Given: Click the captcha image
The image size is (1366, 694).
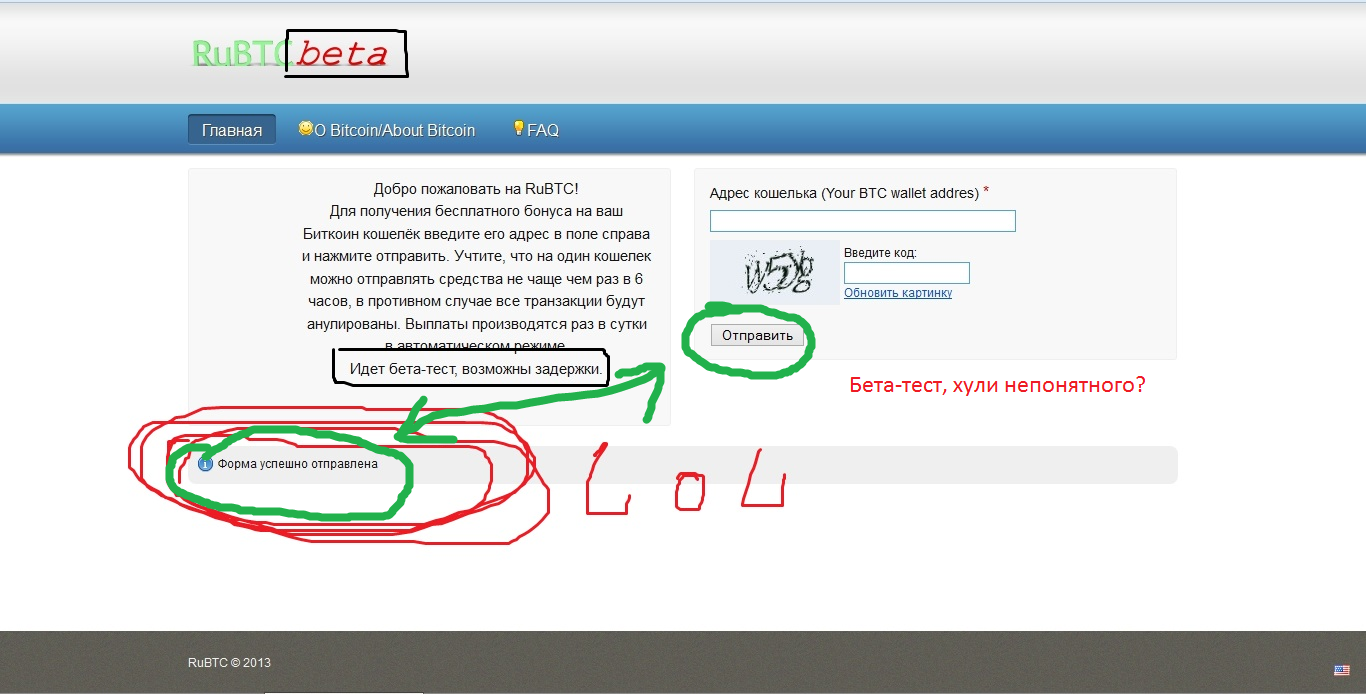Looking at the screenshot, I should click(x=775, y=272).
